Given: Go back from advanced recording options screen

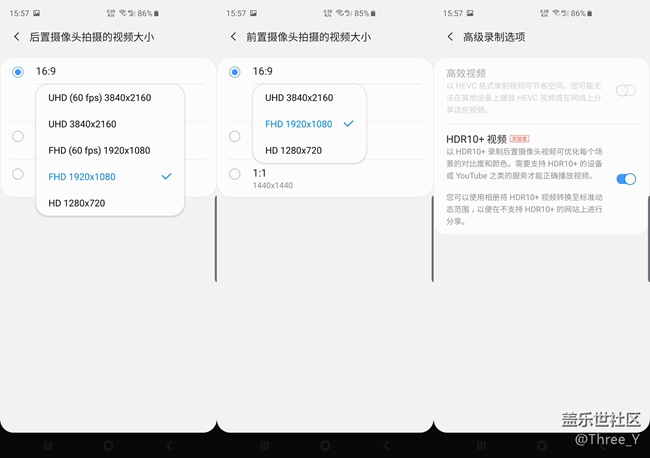Looking at the screenshot, I should pos(450,37).
